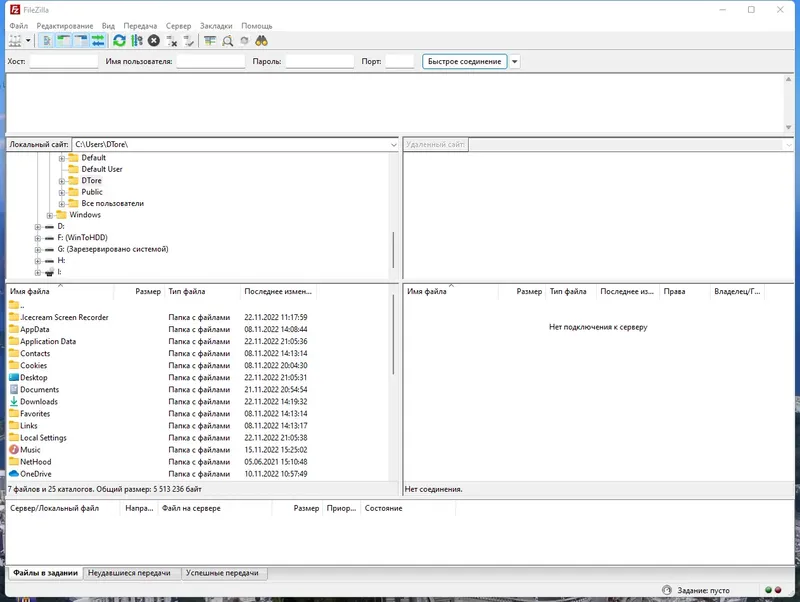800x602 pixels.
Task: Select the OneDrive cloud icon
Action: tap(14, 474)
